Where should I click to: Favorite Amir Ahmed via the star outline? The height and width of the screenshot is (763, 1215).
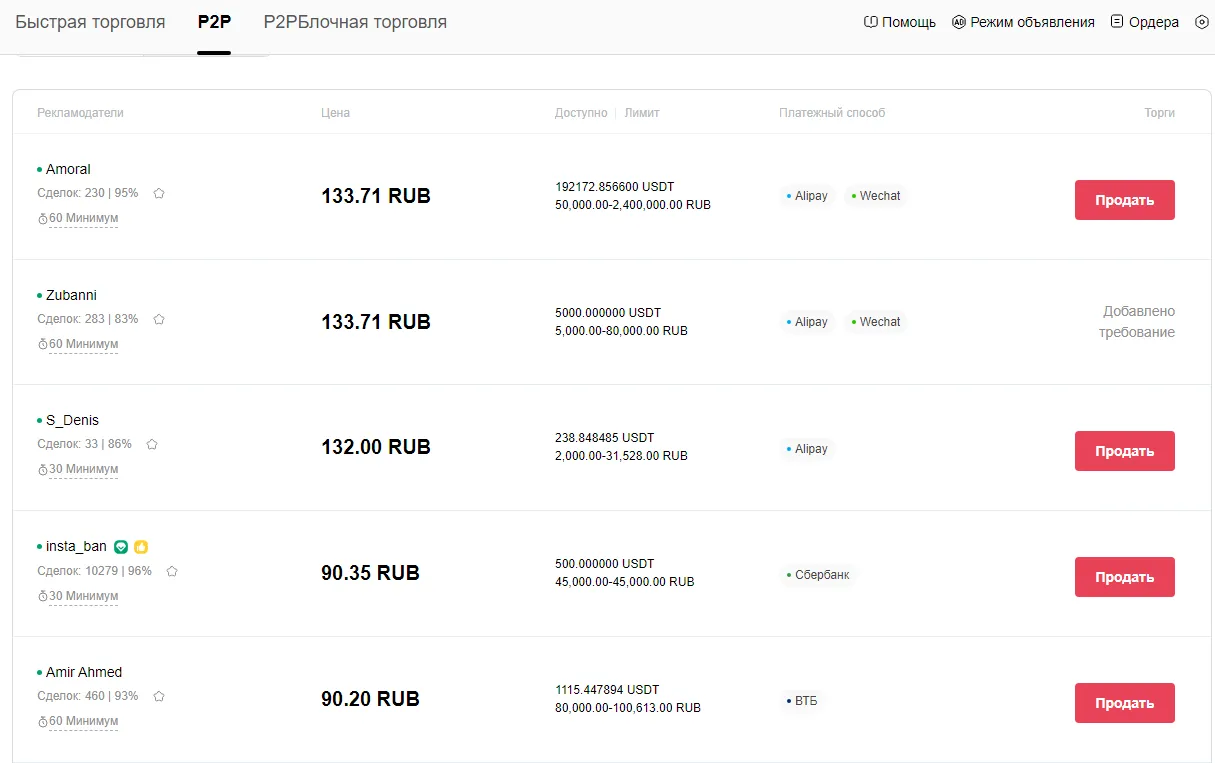pos(158,696)
